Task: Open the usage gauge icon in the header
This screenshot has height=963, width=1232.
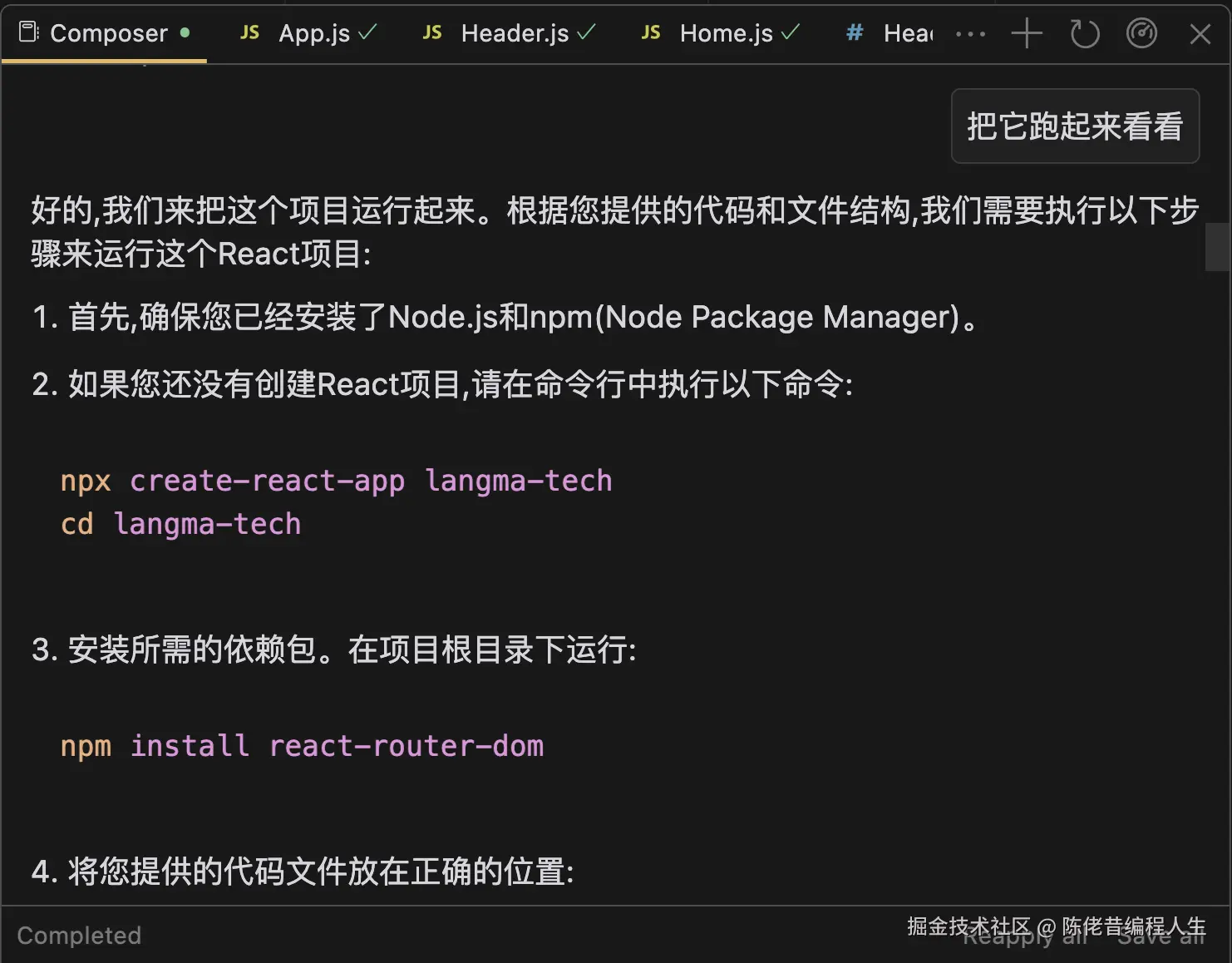Action: pos(1141,33)
